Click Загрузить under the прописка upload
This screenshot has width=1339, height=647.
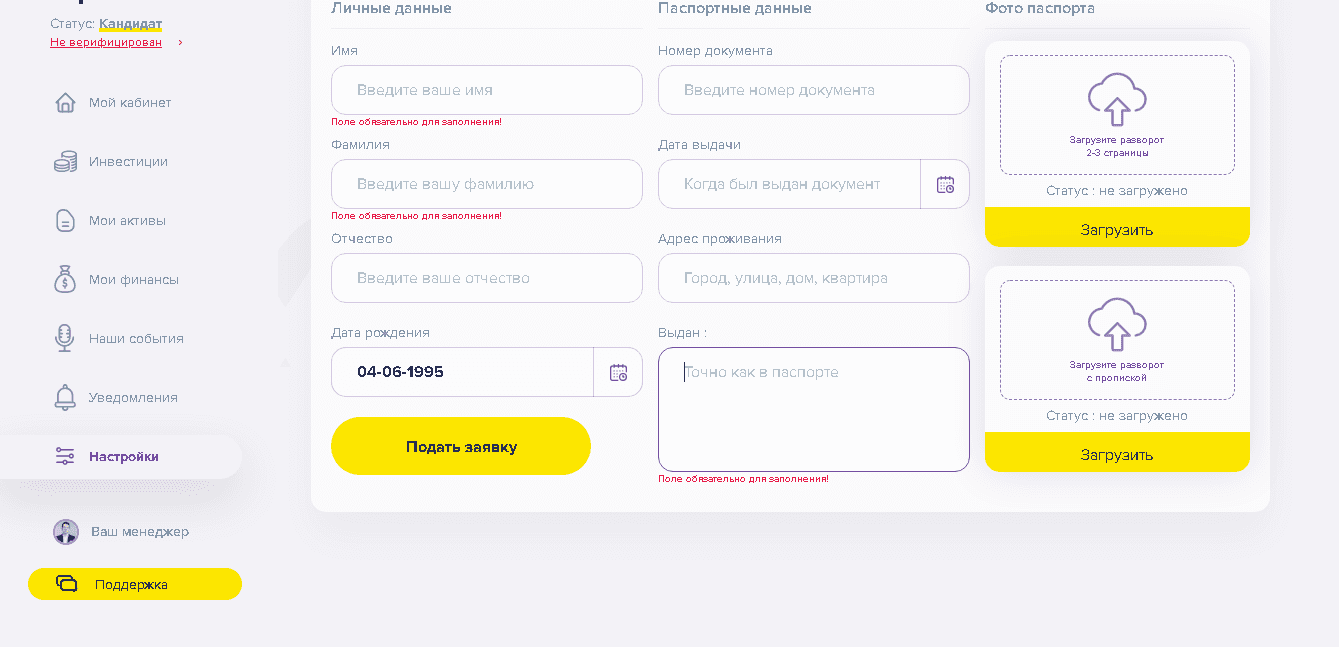tap(1117, 452)
